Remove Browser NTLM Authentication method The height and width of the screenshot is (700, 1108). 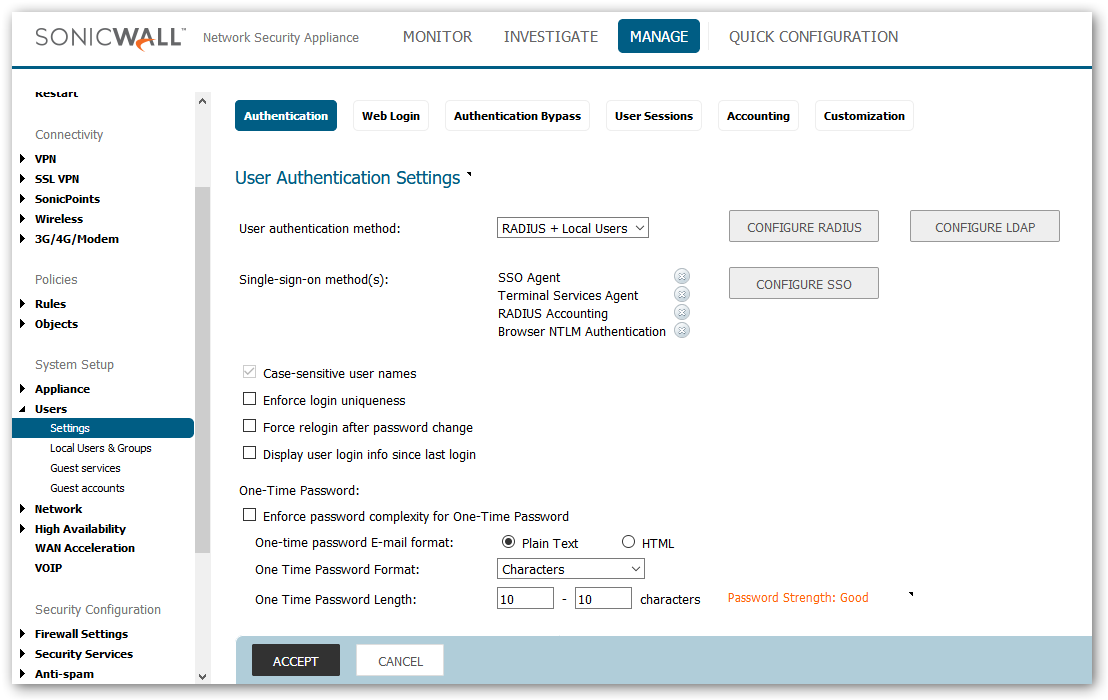coord(682,330)
